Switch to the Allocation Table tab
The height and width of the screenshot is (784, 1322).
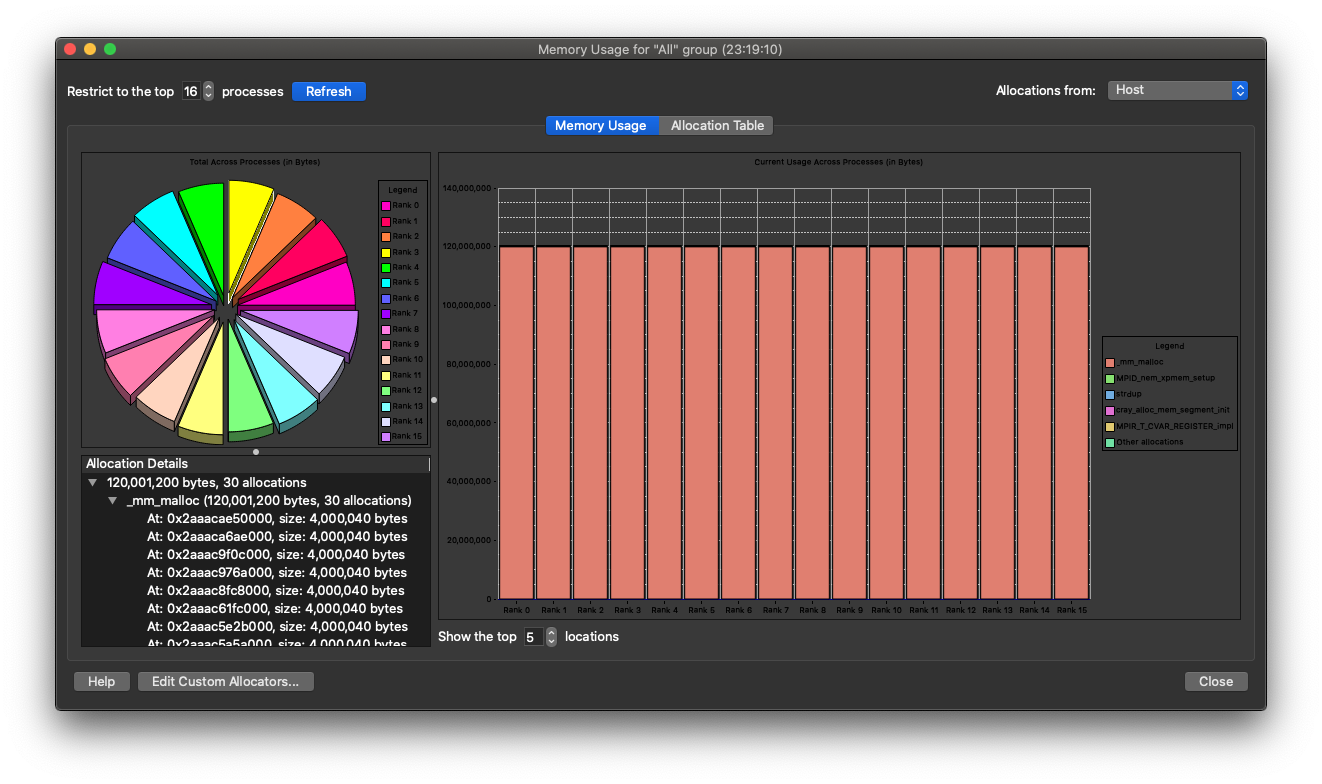(x=717, y=125)
